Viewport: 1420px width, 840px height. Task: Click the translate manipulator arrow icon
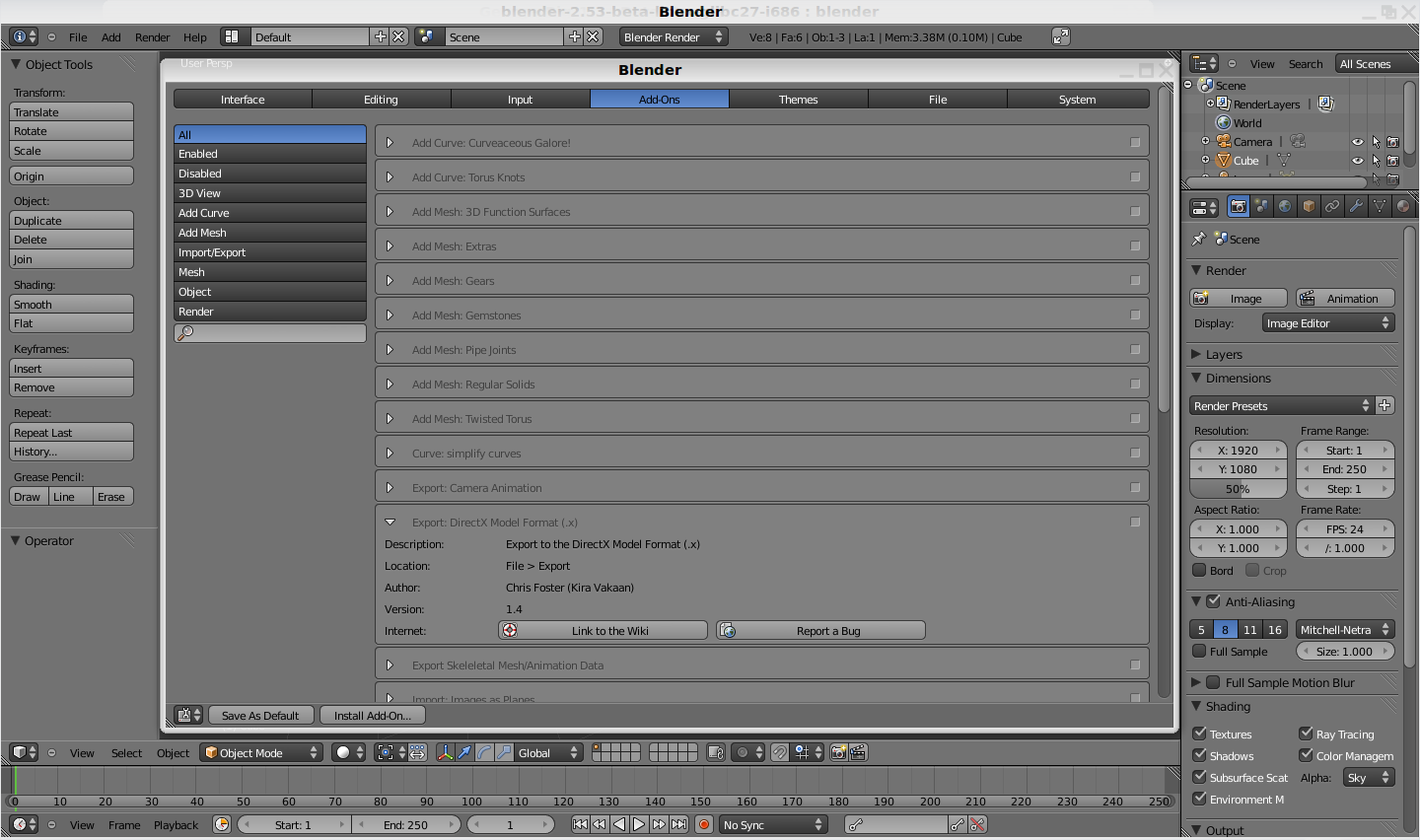[x=464, y=752]
